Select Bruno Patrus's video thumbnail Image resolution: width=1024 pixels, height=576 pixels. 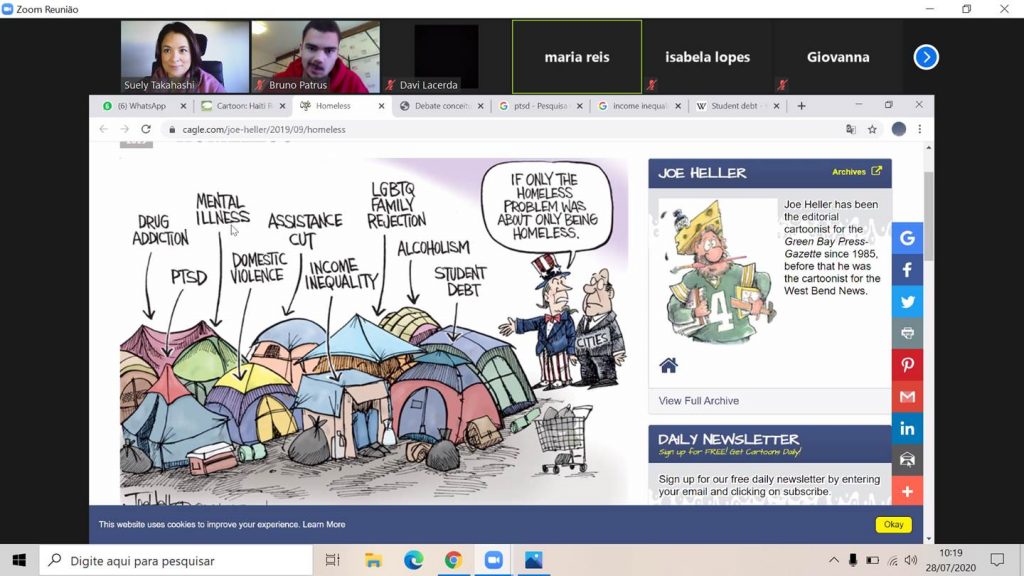315,57
